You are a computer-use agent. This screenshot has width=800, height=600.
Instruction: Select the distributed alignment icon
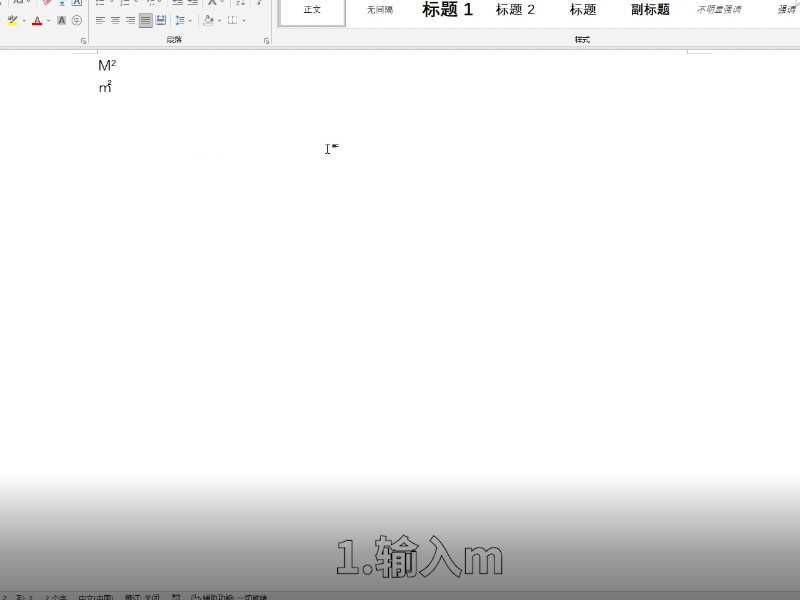161,19
